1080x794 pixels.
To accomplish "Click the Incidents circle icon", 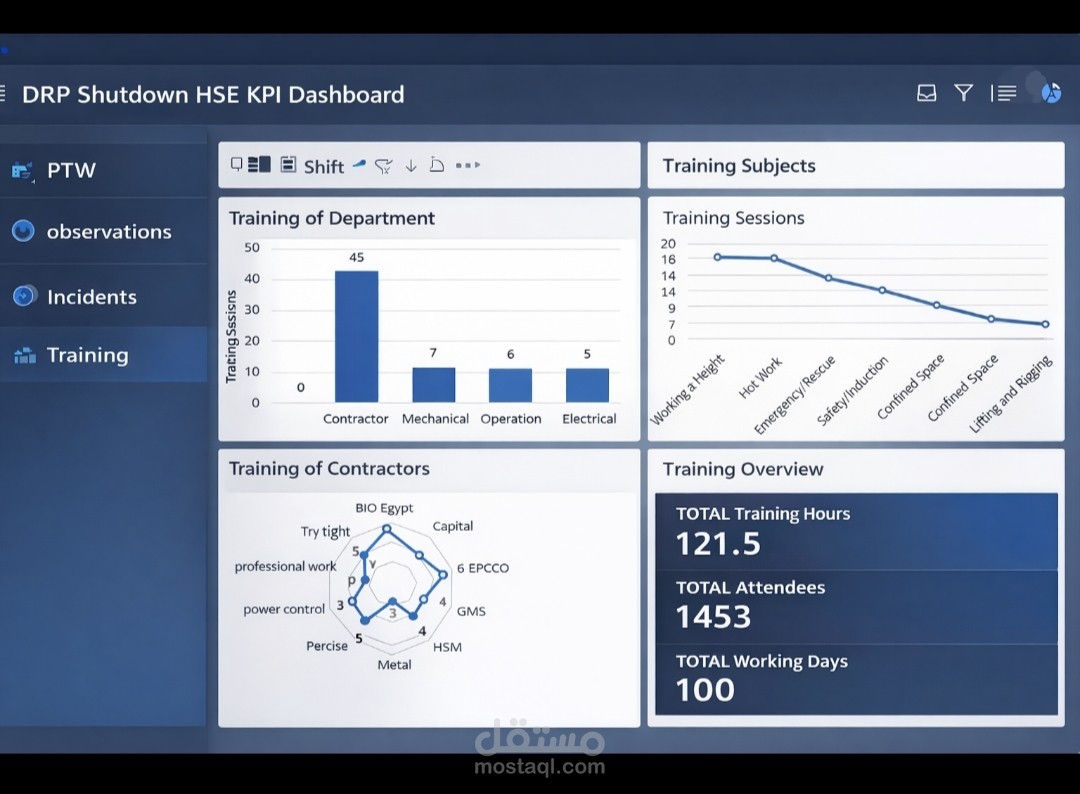I will click(24, 296).
